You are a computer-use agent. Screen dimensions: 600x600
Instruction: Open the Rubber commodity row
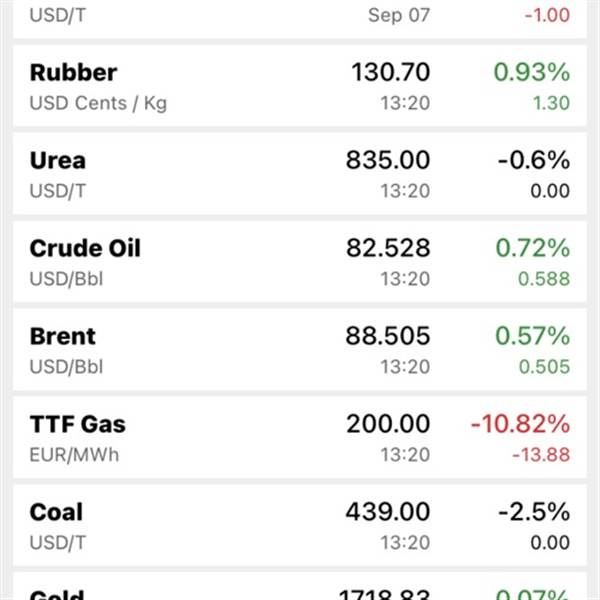pyautogui.click(x=300, y=86)
